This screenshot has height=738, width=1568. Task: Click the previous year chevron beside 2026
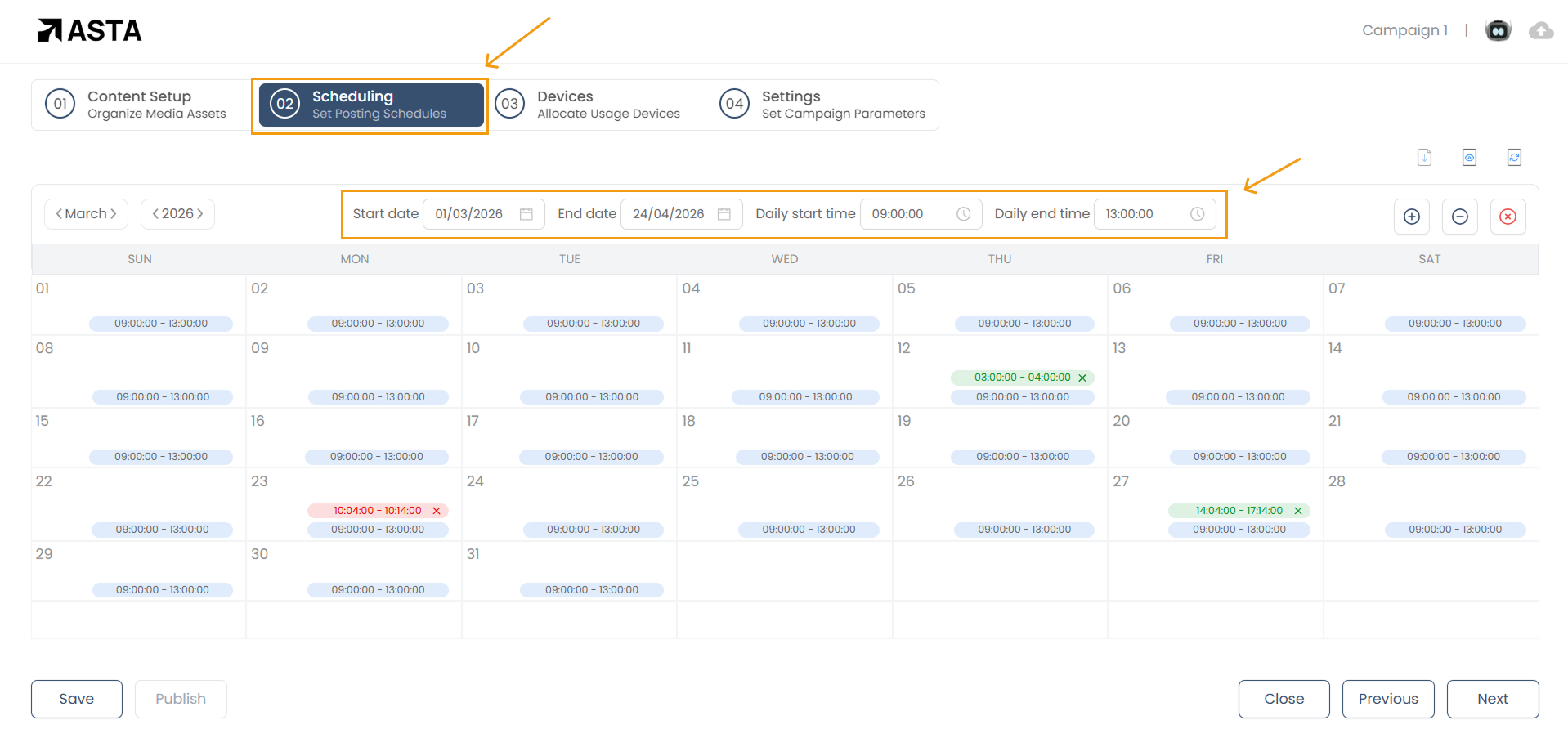tap(155, 213)
